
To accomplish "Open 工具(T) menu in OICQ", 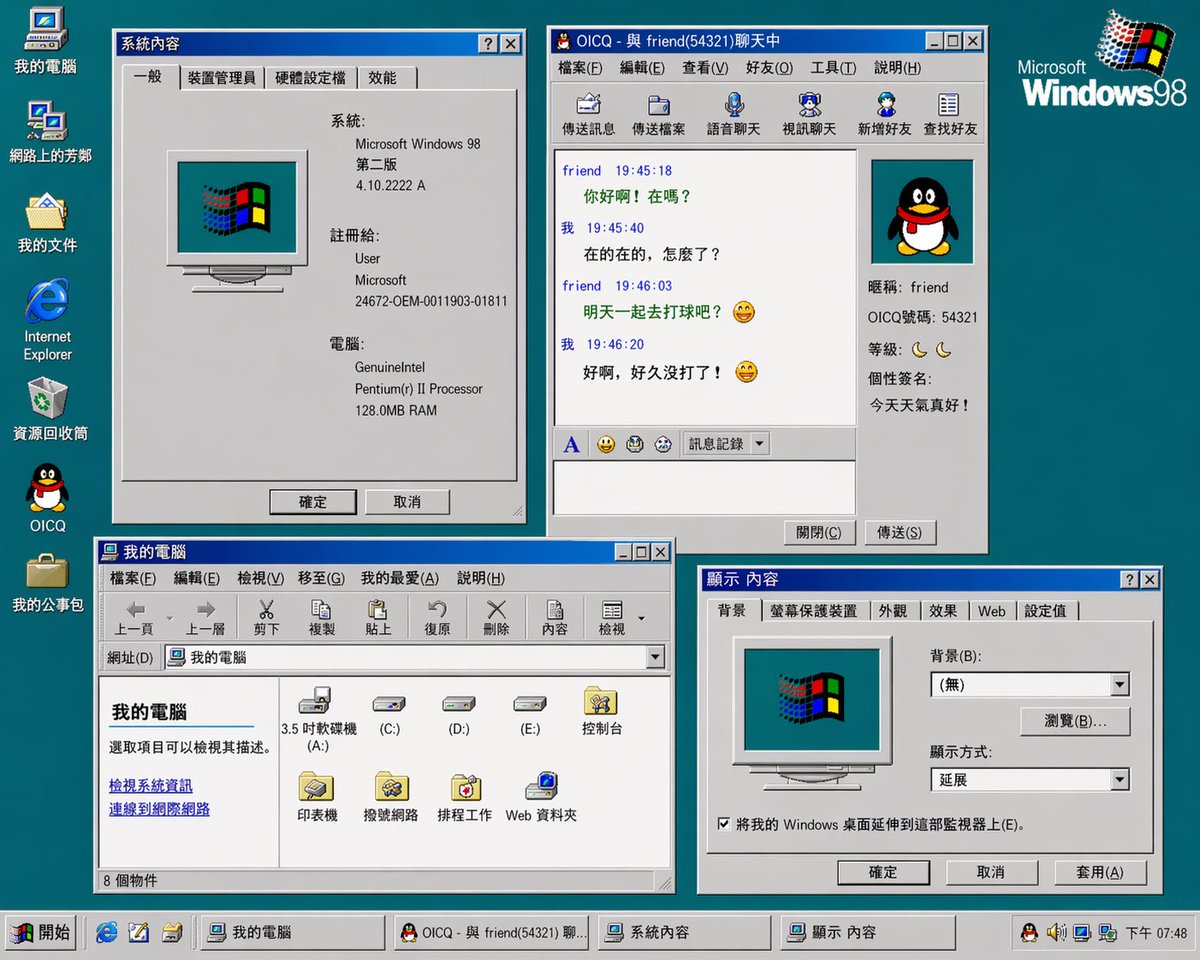I will point(833,68).
